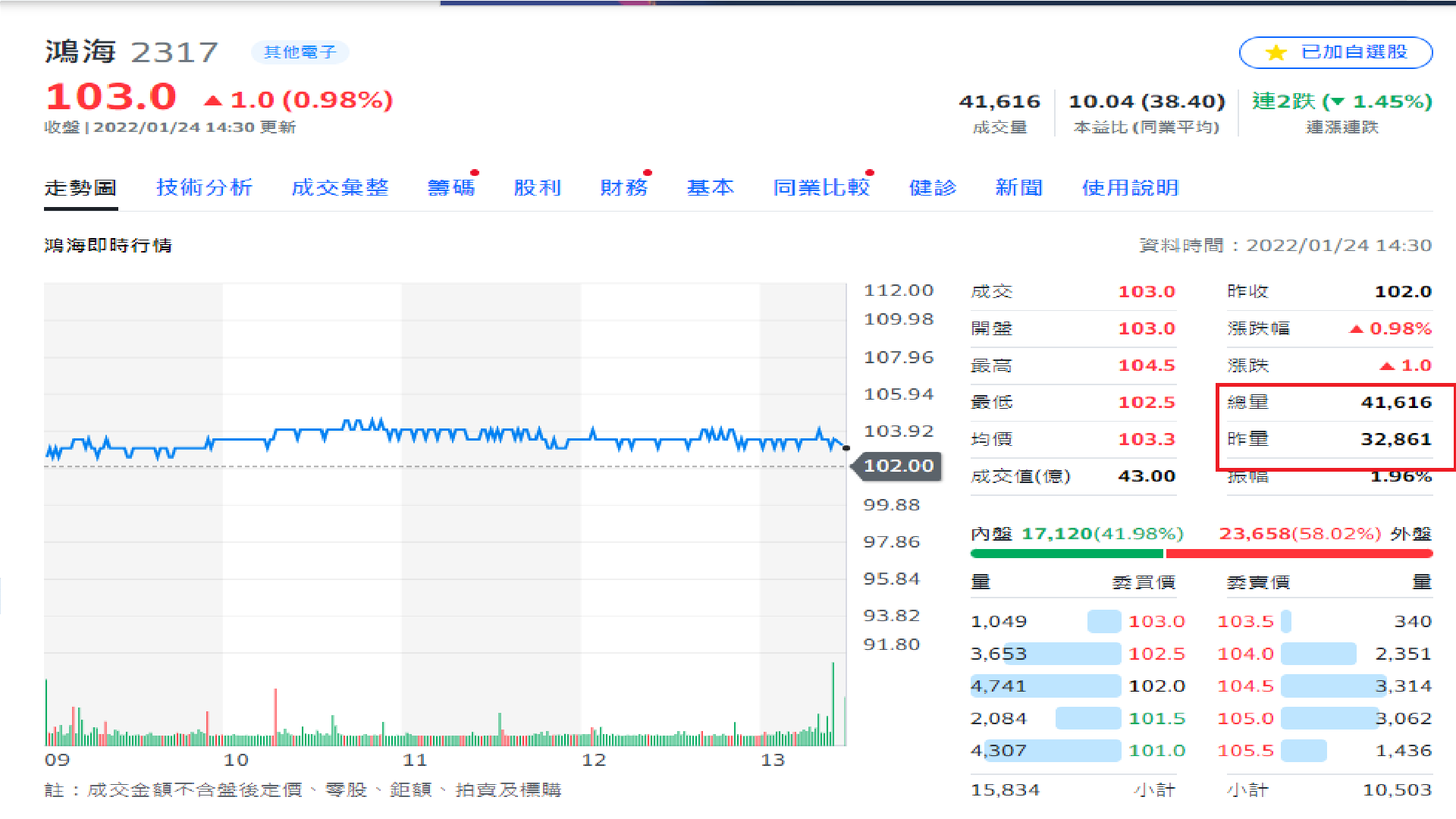Click the red triangle in 漲跌 1.0 row

tap(1386, 366)
